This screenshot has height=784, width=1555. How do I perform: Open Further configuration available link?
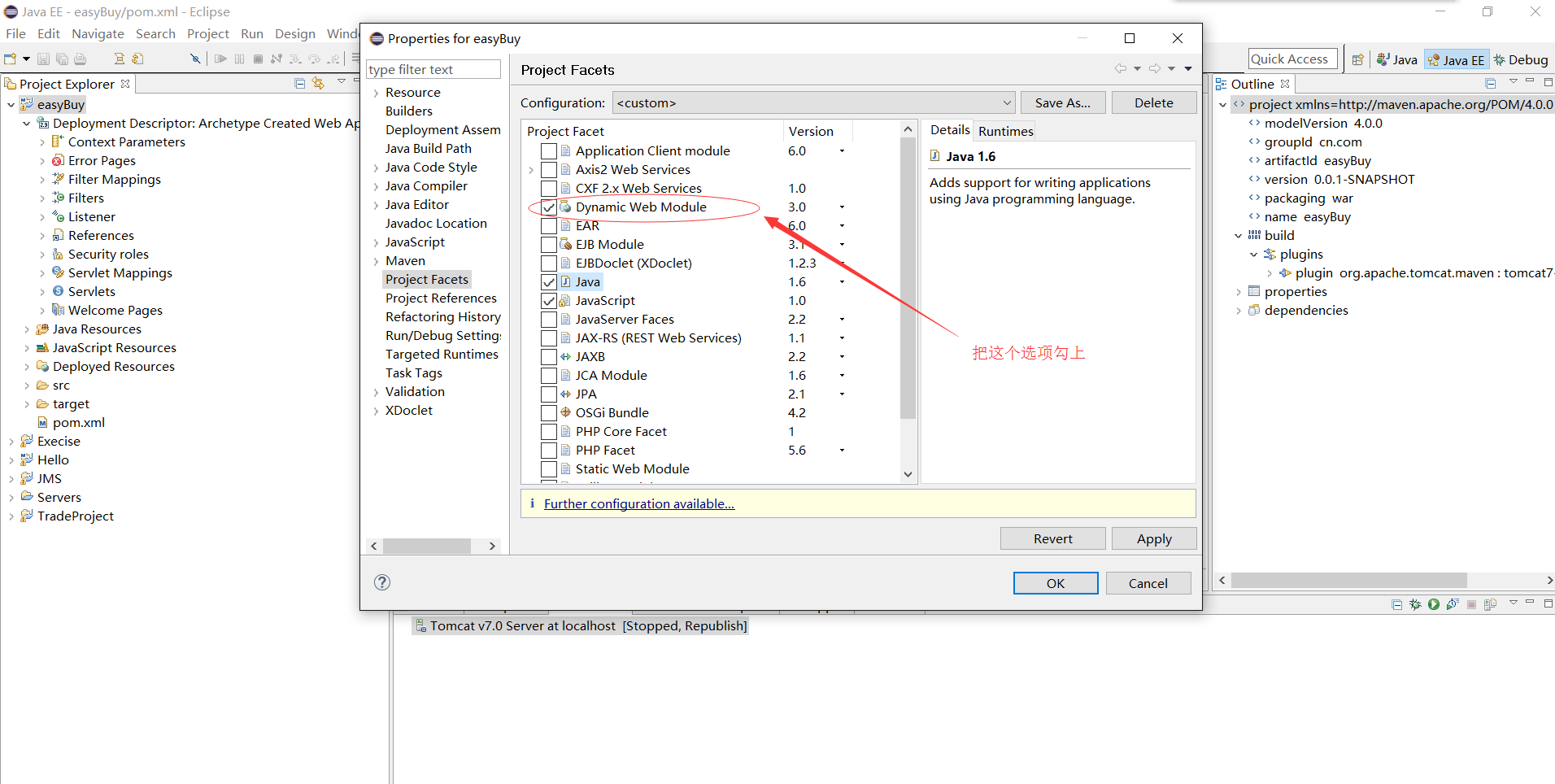[638, 504]
